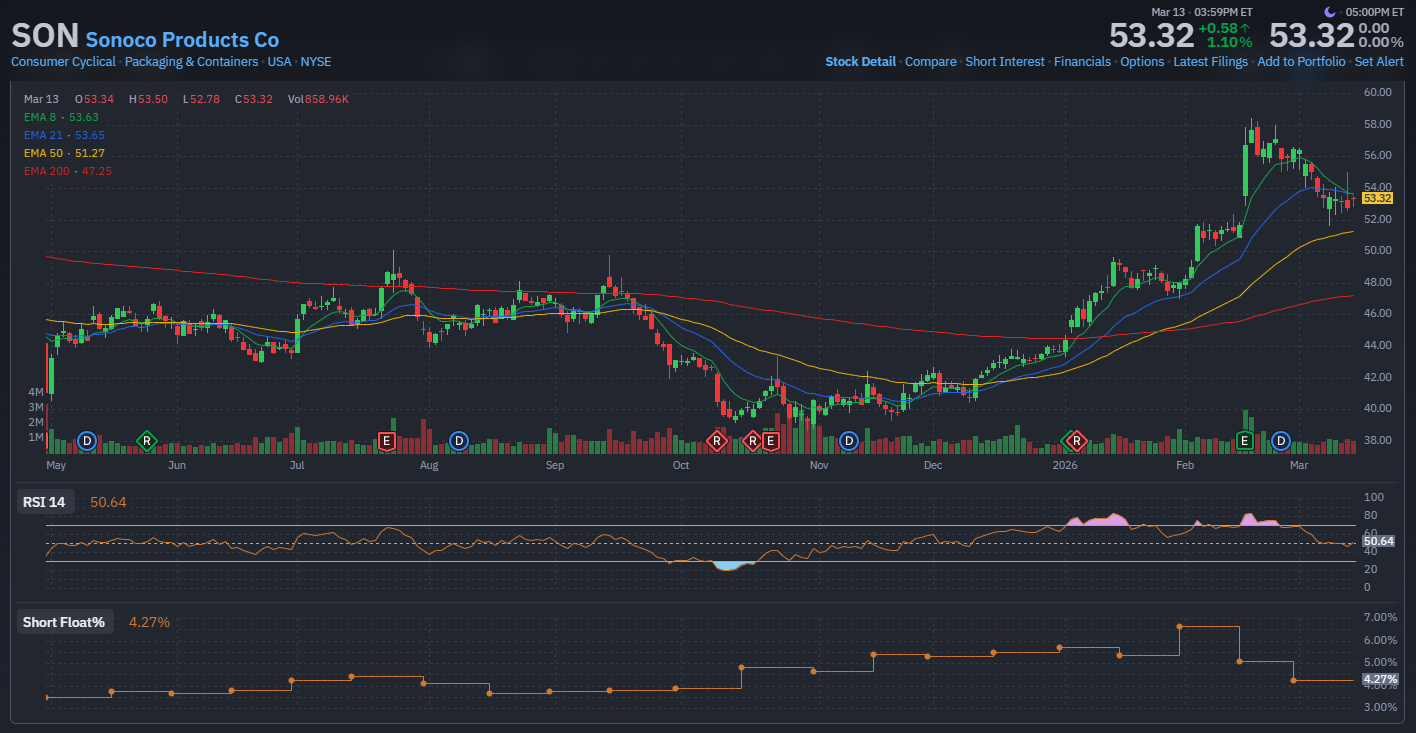Open the Packaging & Containers industry link
The image size is (1416, 733).
click(x=191, y=61)
